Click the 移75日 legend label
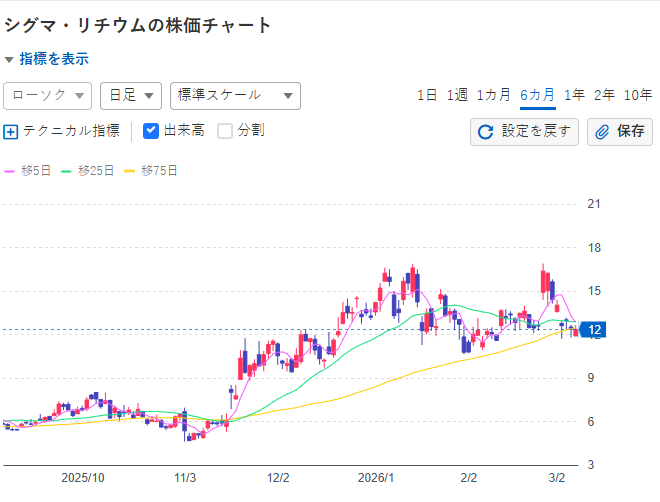The width and height of the screenshot is (660, 502). tap(159, 171)
